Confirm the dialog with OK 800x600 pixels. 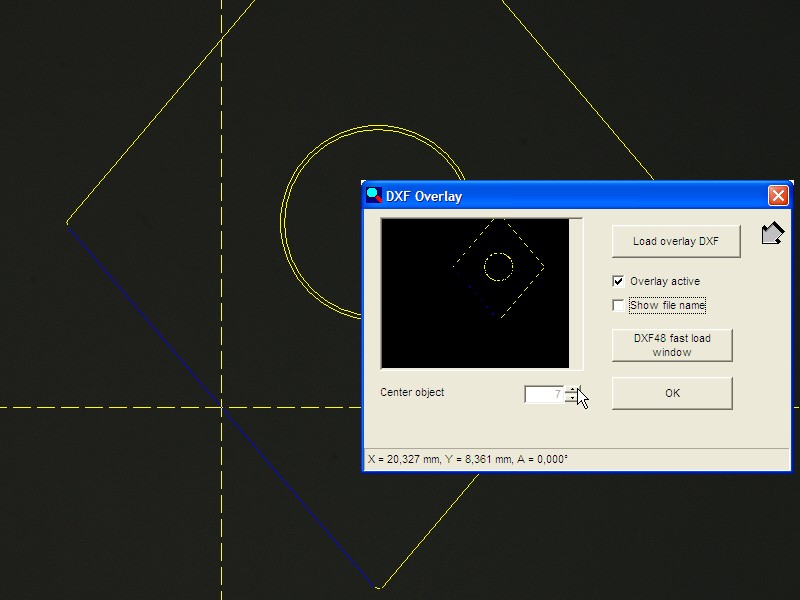(x=672, y=393)
